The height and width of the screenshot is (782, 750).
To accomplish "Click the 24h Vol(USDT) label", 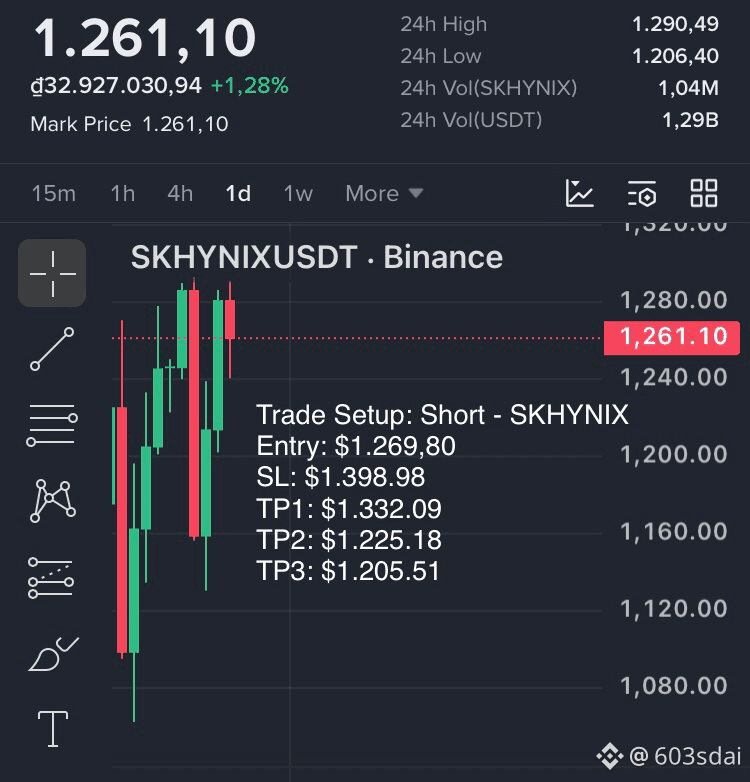I will (x=471, y=120).
